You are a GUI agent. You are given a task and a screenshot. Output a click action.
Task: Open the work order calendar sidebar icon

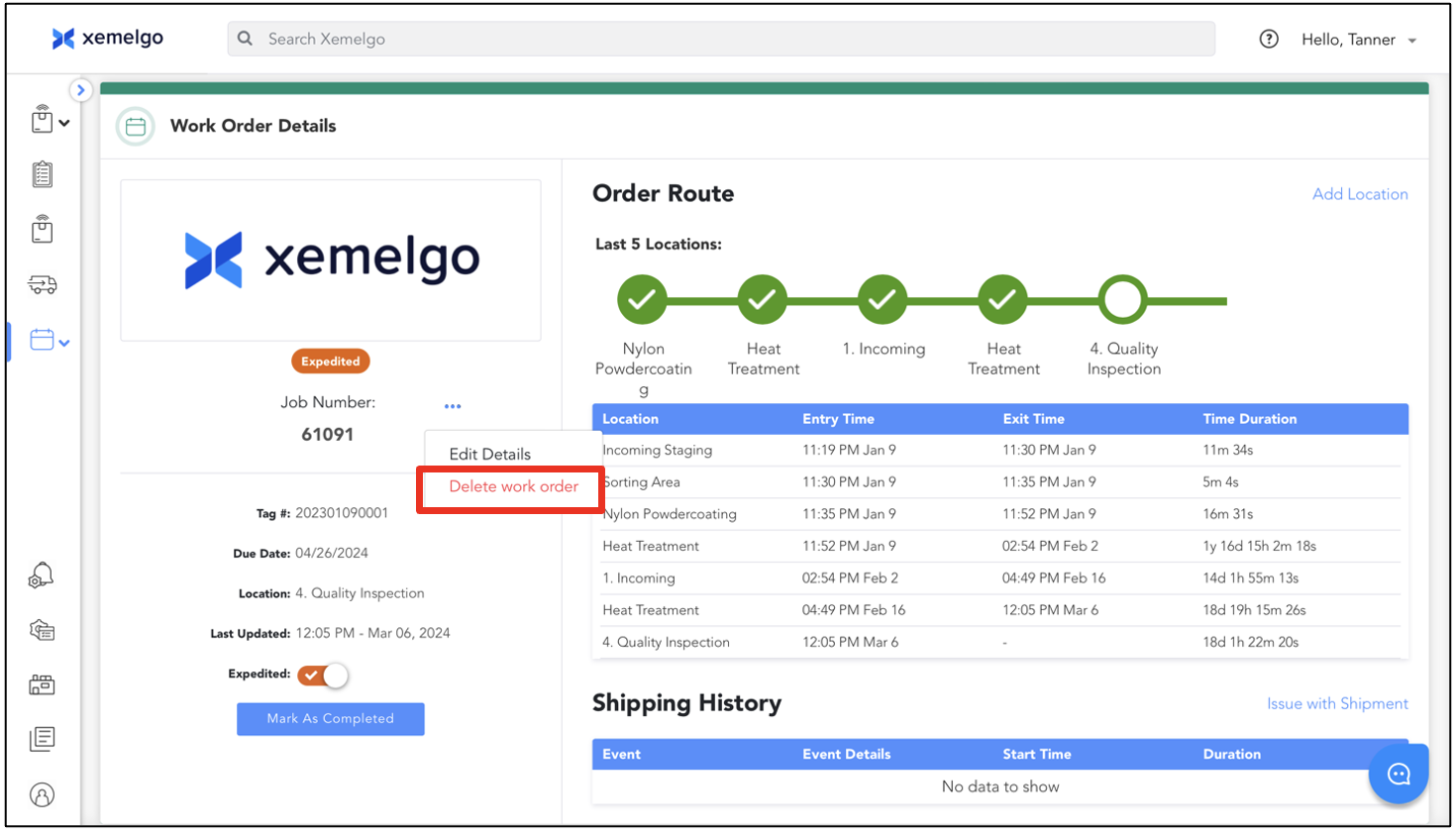pos(42,340)
